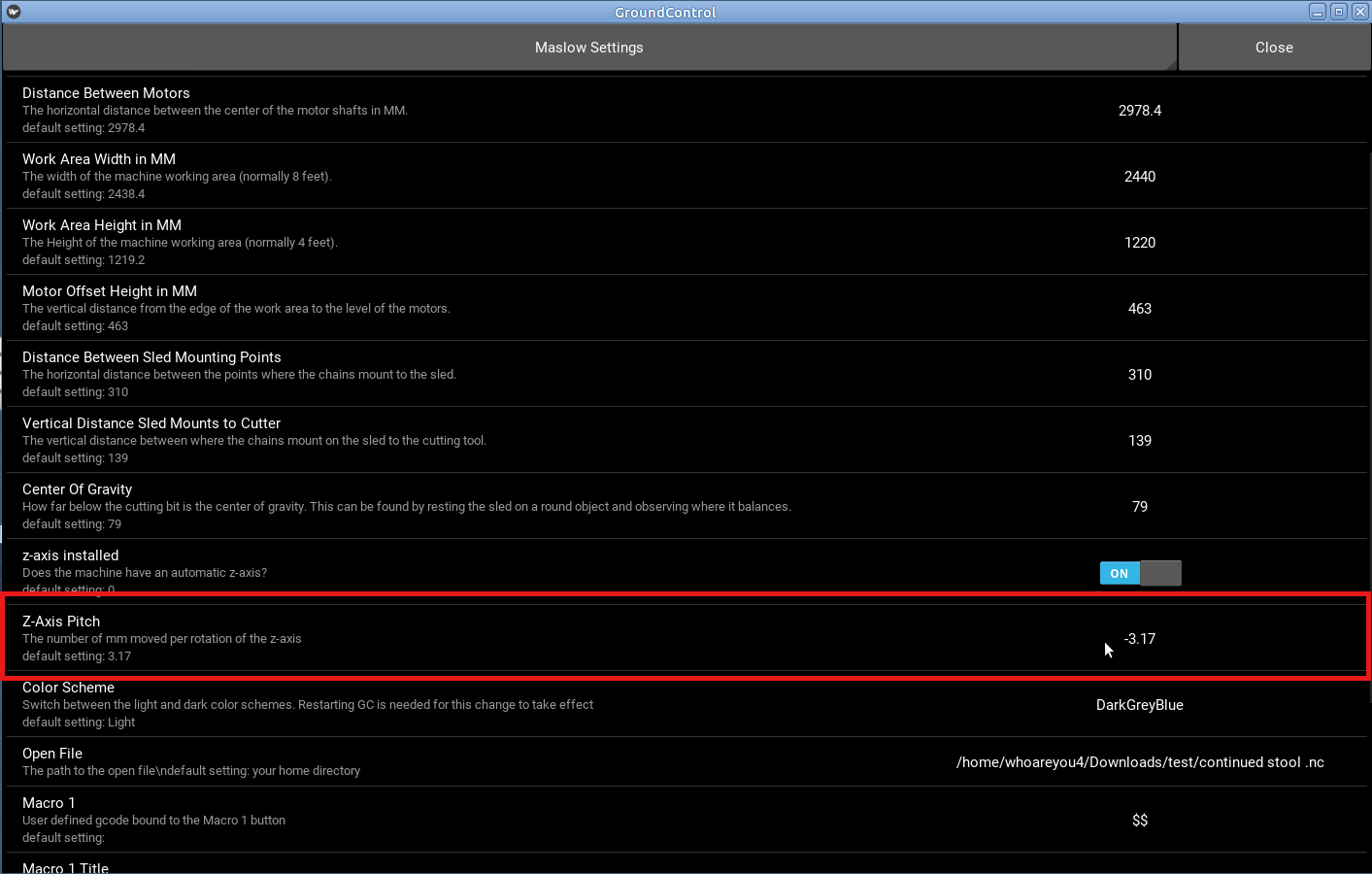Image resolution: width=1372 pixels, height=874 pixels.
Task: Edit the Work Area Width value 2440
Action: click(1140, 177)
